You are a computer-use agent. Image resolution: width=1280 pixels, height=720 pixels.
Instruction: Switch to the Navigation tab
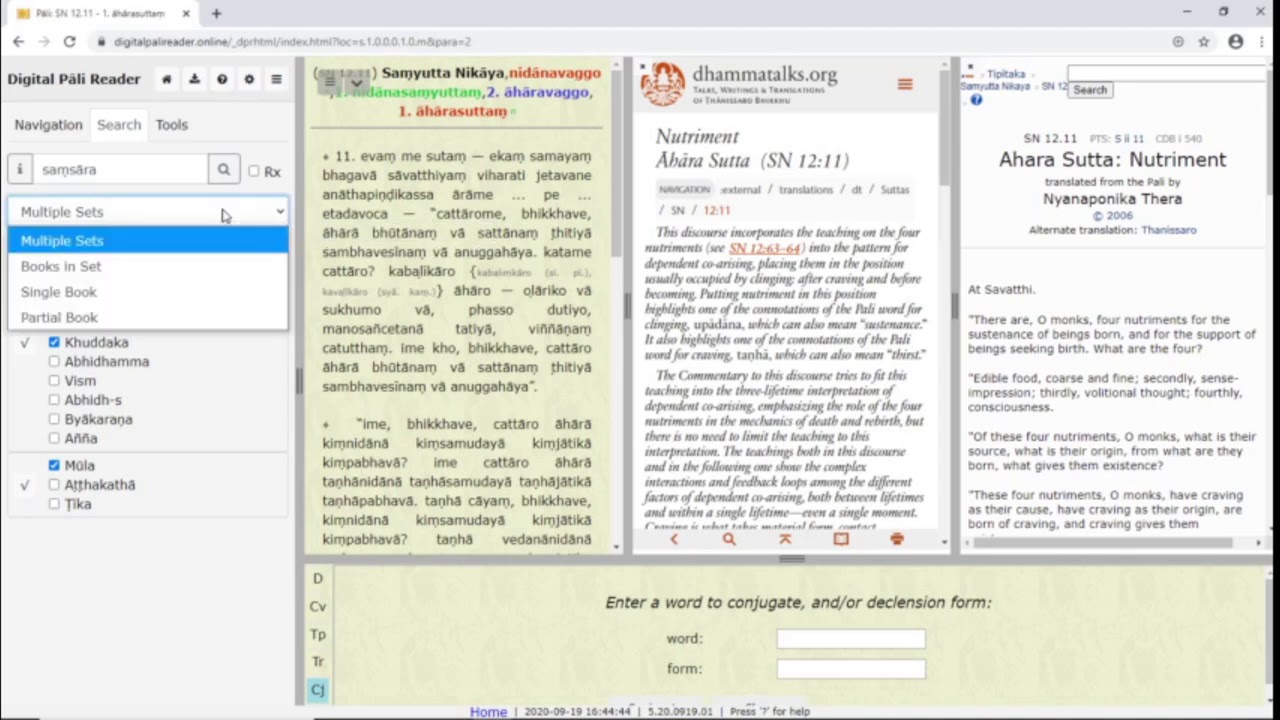[48, 125]
